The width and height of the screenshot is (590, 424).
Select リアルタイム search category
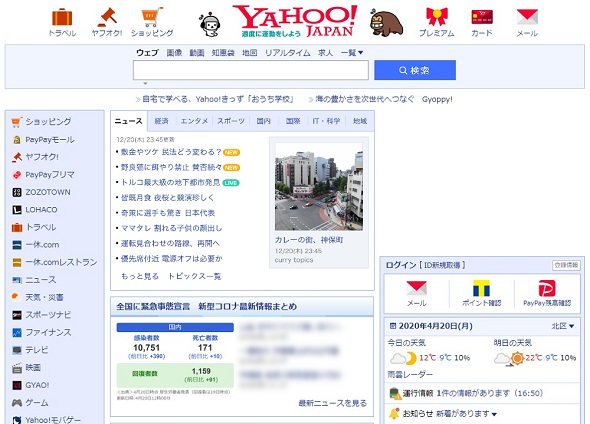pos(287,53)
